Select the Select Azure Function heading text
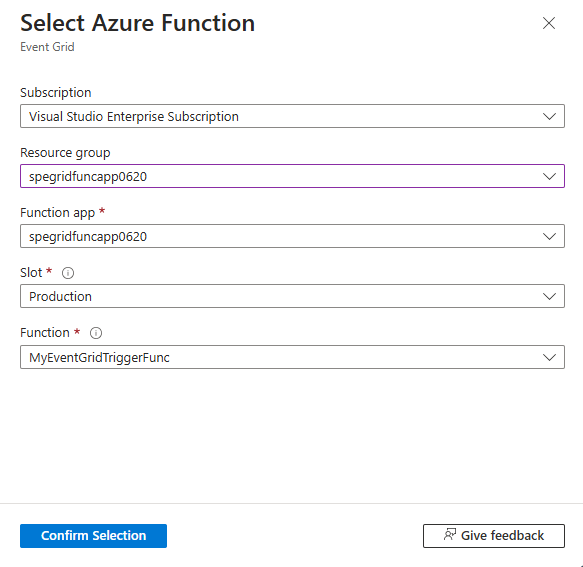This screenshot has width=583, height=567. pyautogui.click(x=138, y=23)
